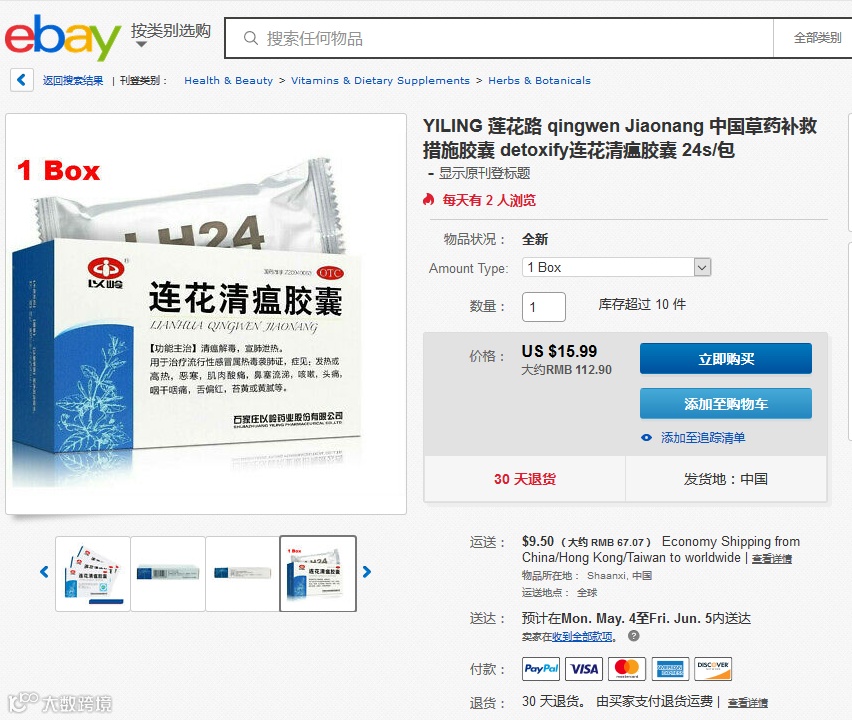Click the quantity input field
The height and width of the screenshot is (720, 852).
point(544,307)
